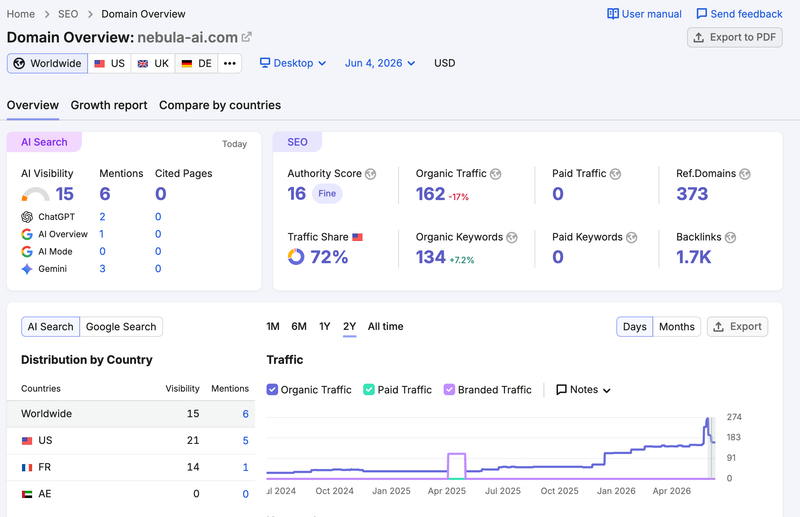Select the DE flag database
Viewport: 800px width, 517px height.
(196, 63)
